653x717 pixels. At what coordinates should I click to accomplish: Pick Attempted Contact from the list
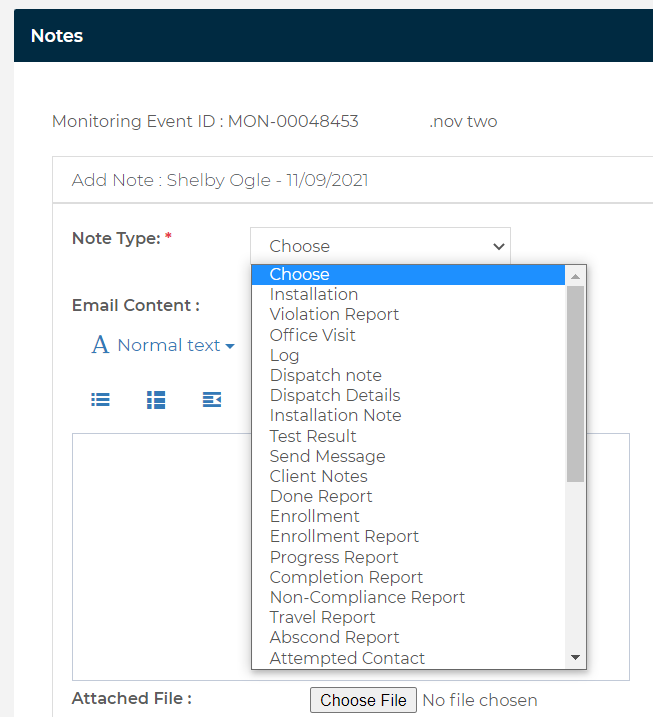[x=408, y=658]
